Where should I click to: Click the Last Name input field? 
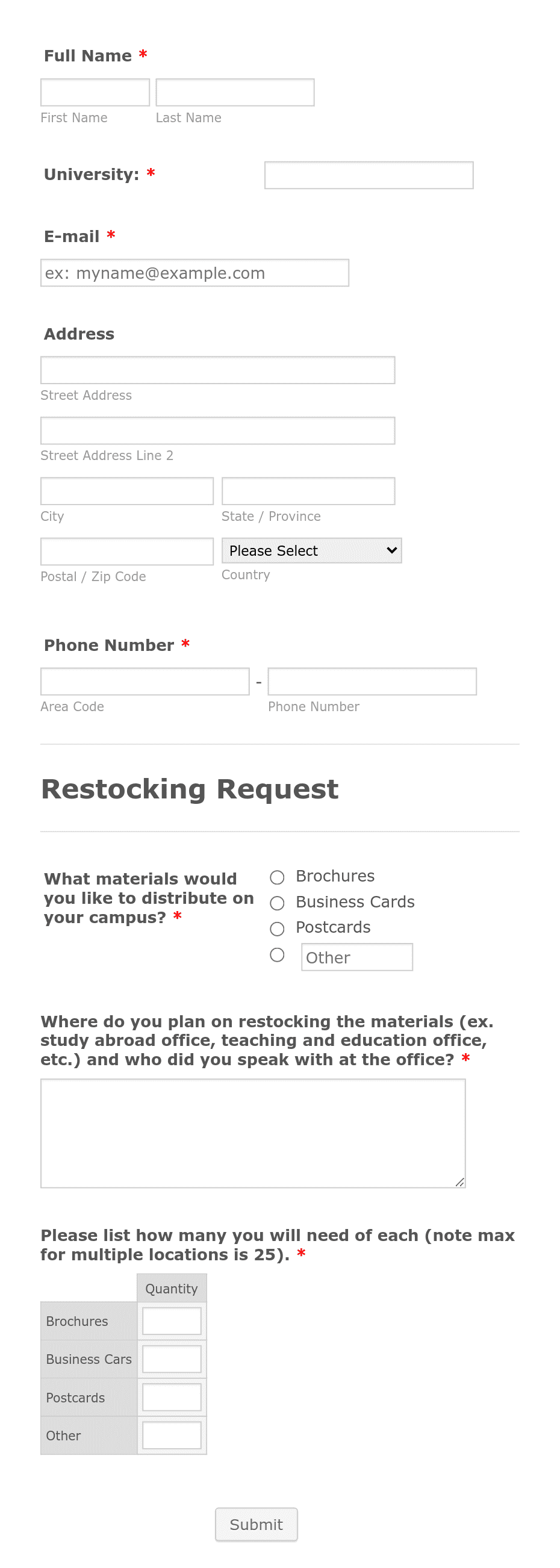(234, 92)
